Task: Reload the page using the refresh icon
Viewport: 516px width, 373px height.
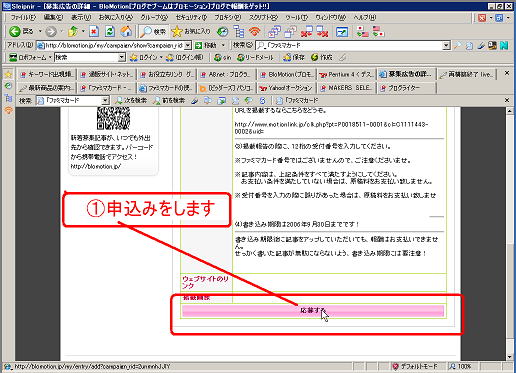Action: pos(110,32)
